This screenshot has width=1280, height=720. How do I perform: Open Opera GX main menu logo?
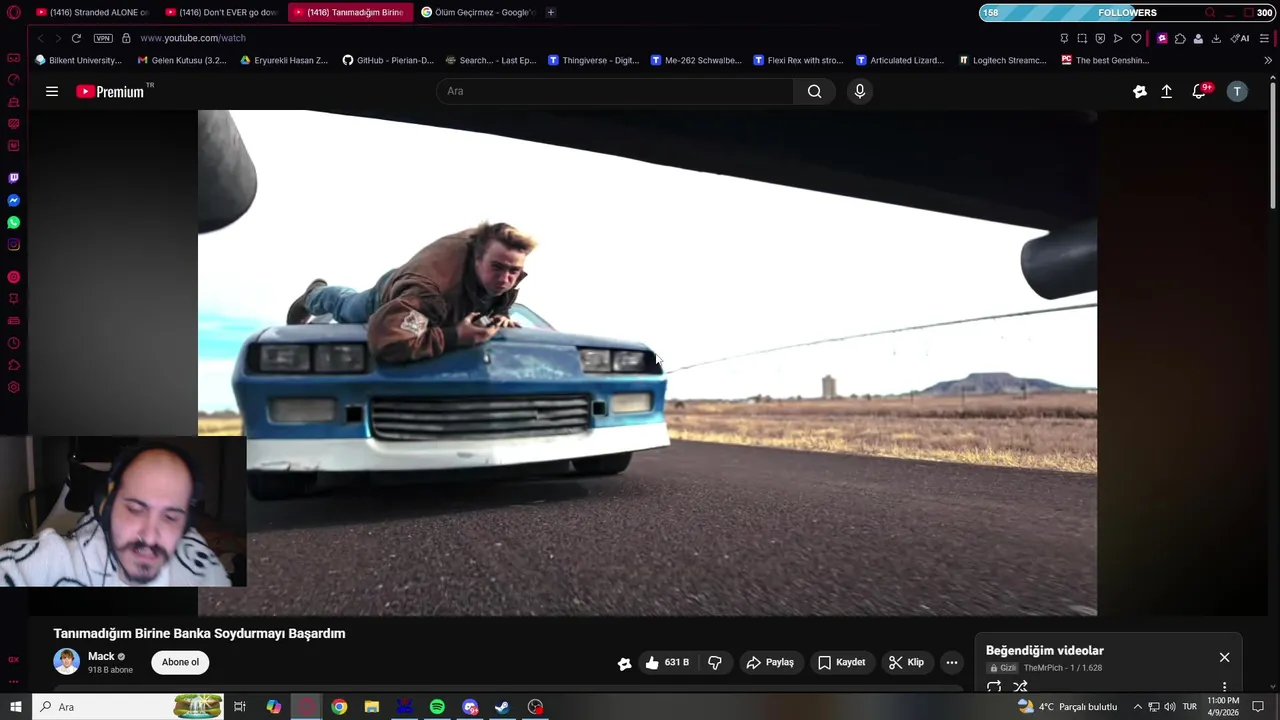click(13, 13)
